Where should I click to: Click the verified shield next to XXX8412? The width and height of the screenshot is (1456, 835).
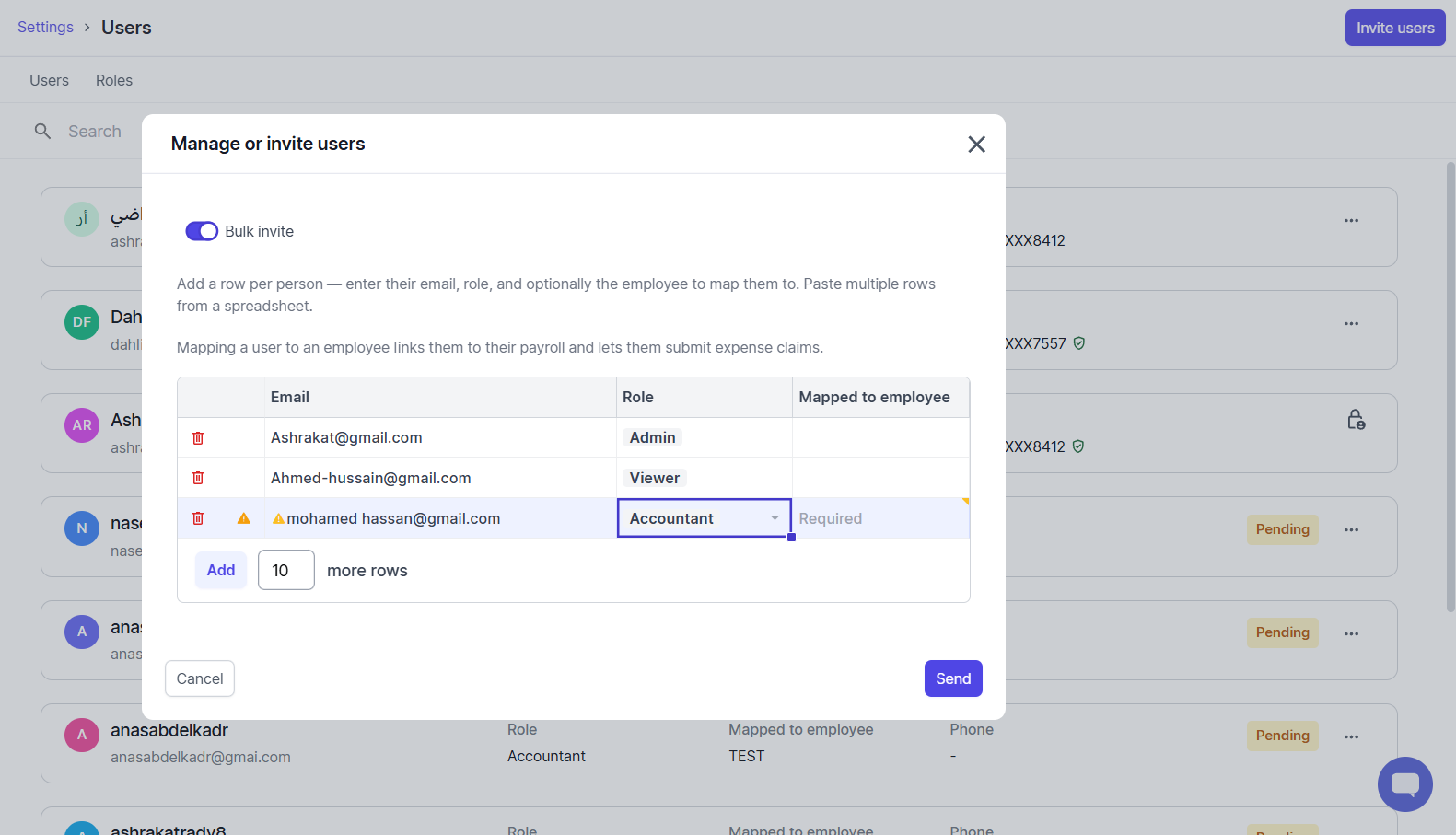point(1078,446)
